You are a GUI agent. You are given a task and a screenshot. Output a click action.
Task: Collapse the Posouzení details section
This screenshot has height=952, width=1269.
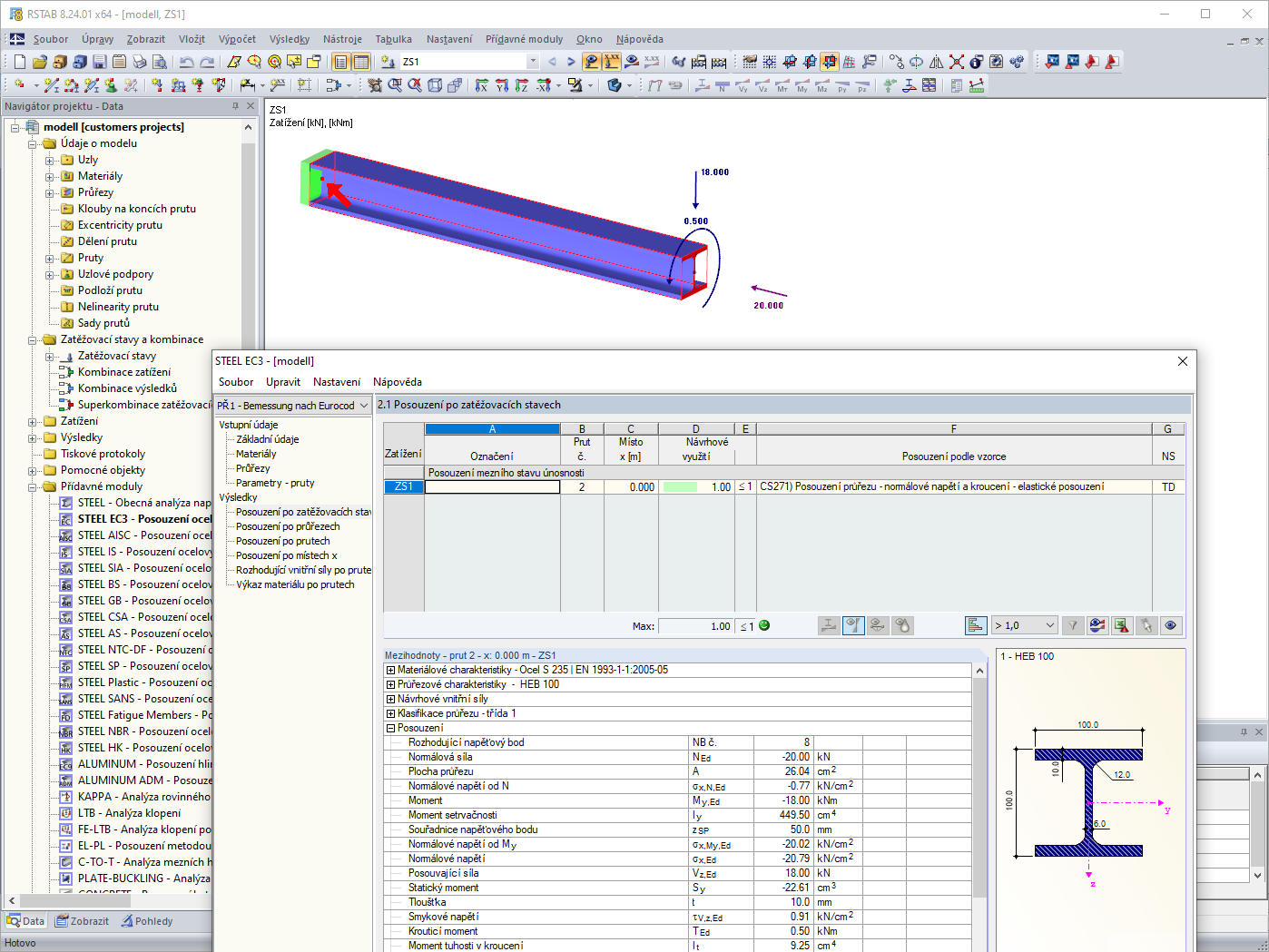(390, 728)
